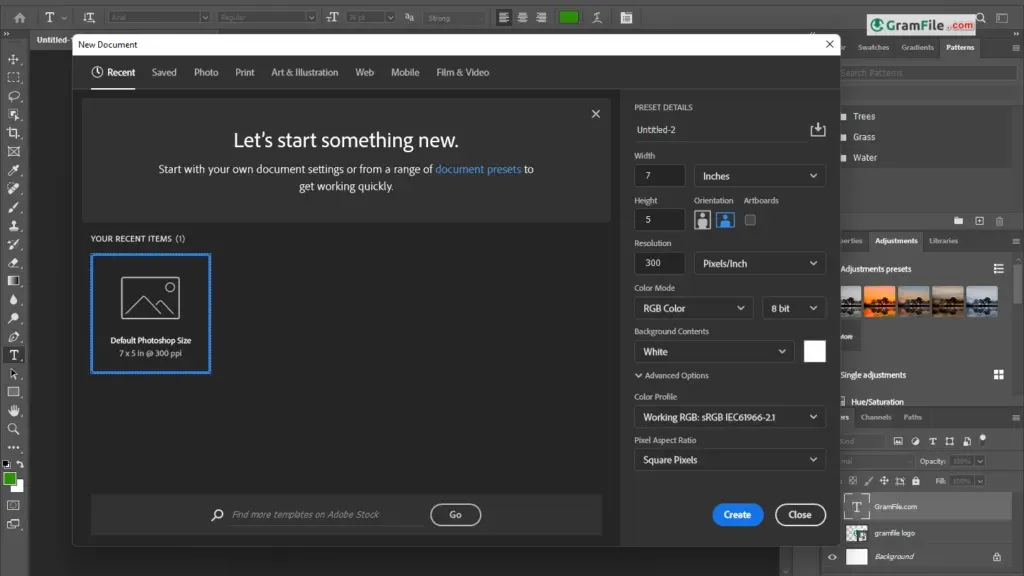Select the Eraser tool
The image size is (1024, 576).
tap(13, 263)
